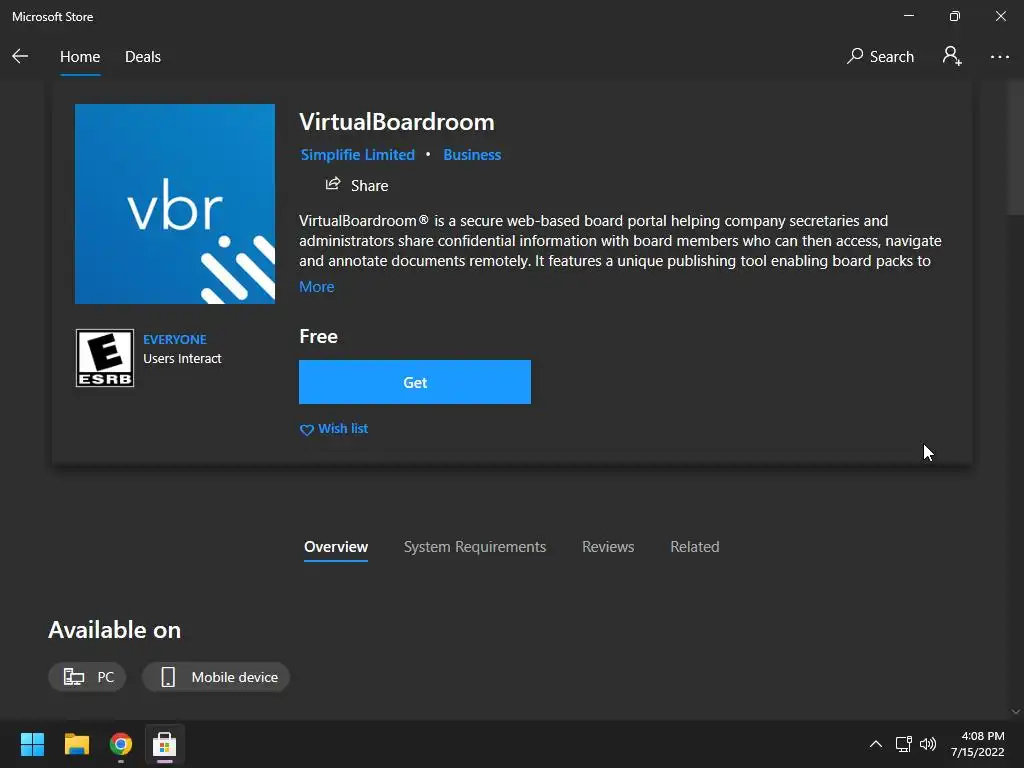Screen dimensions: 1024x768
Task: Open the three-dot more options menu
Action: pyautogui.click(x=999, y=57)
